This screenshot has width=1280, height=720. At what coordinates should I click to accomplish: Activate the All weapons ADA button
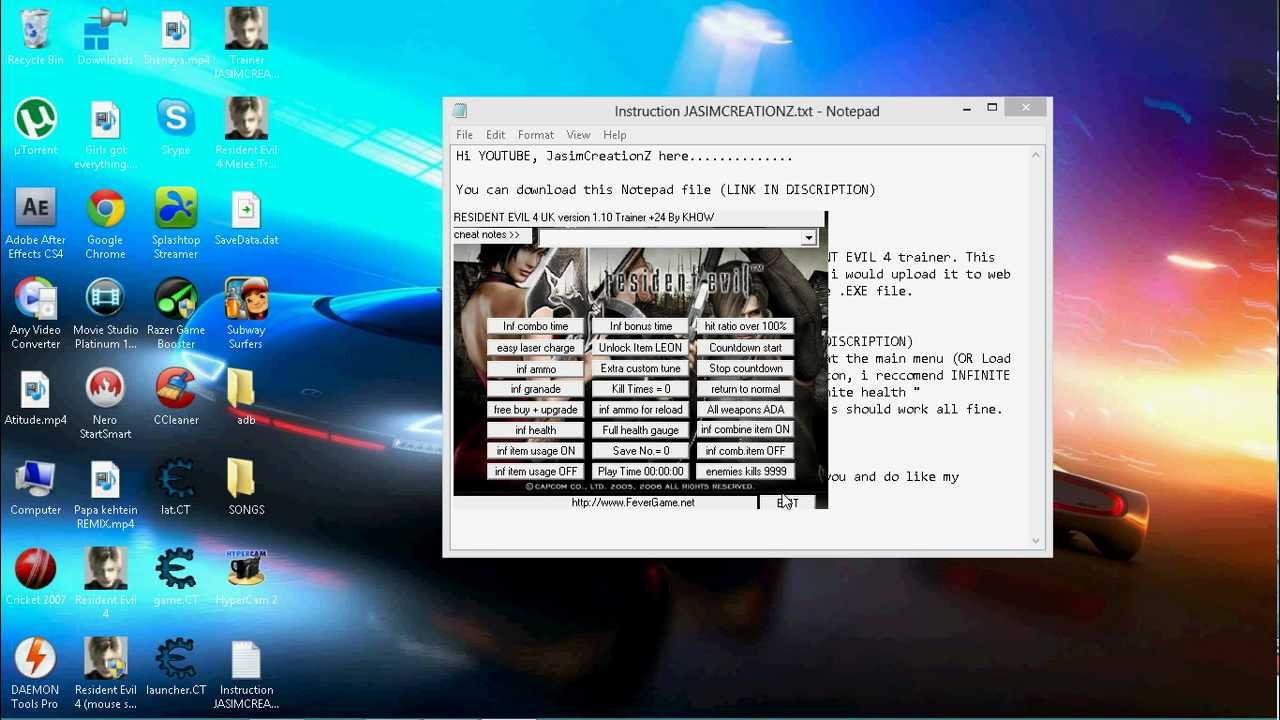(x=746, y=409)
